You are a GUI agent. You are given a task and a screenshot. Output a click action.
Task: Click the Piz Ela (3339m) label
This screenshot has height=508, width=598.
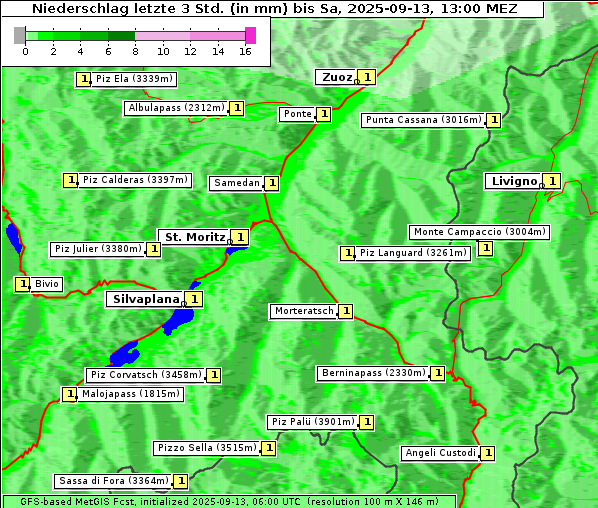click(x=134, y=79)
